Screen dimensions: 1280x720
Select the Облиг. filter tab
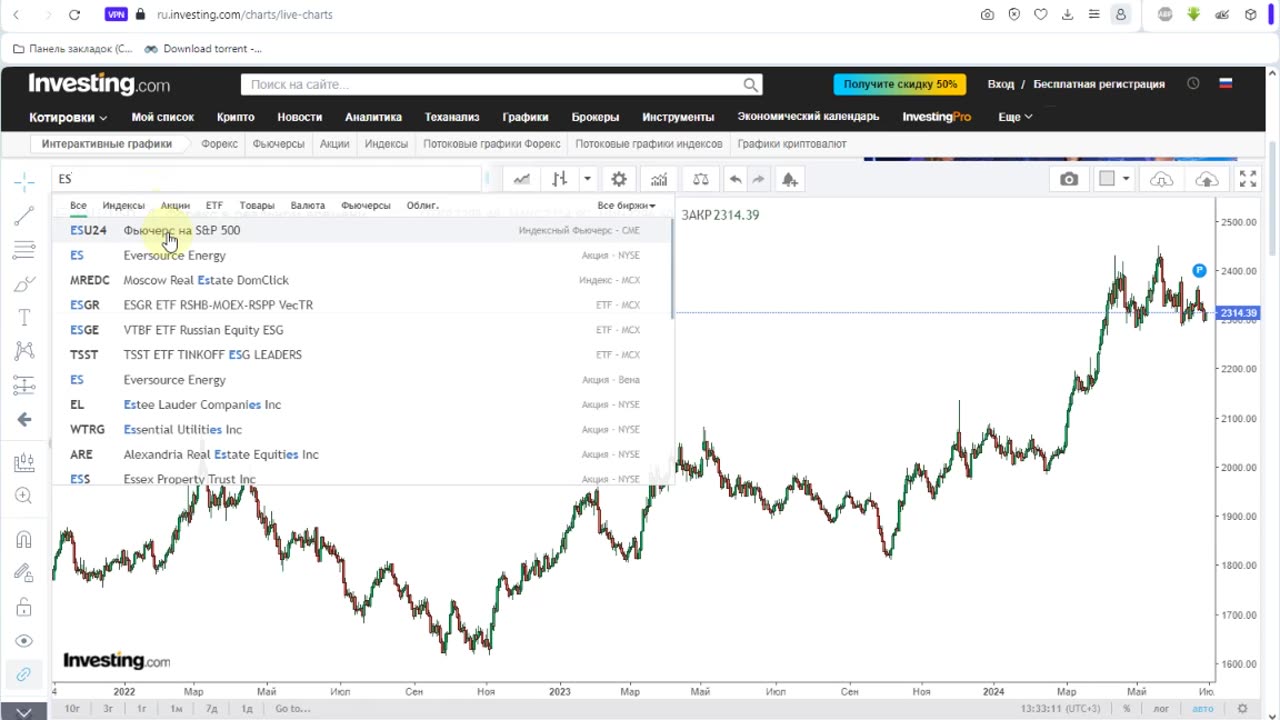(422, 205)
